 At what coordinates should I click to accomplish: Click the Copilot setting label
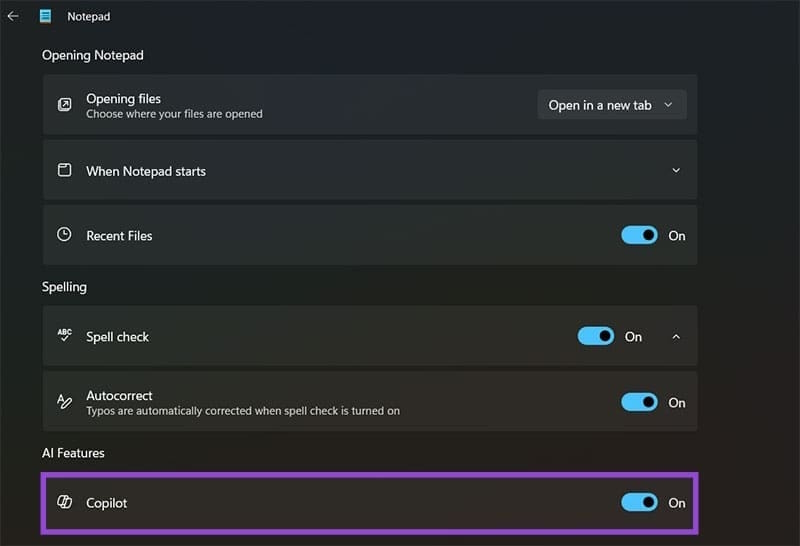[107, 503]
